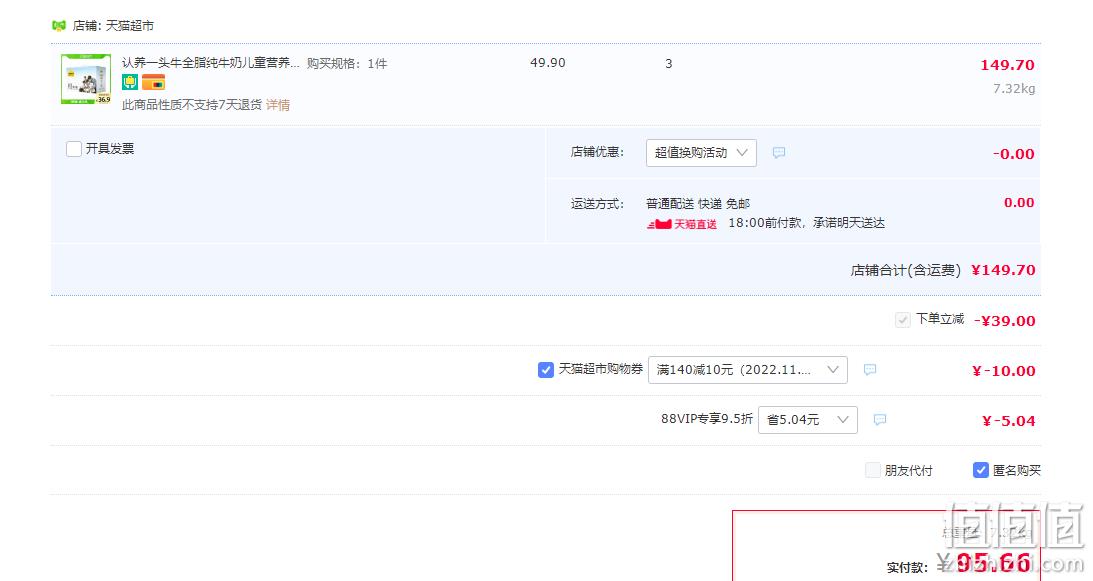The image size is (1093, 581).
Task: Click comment bubble icon beside store discount
Action: tap(779, 152)
